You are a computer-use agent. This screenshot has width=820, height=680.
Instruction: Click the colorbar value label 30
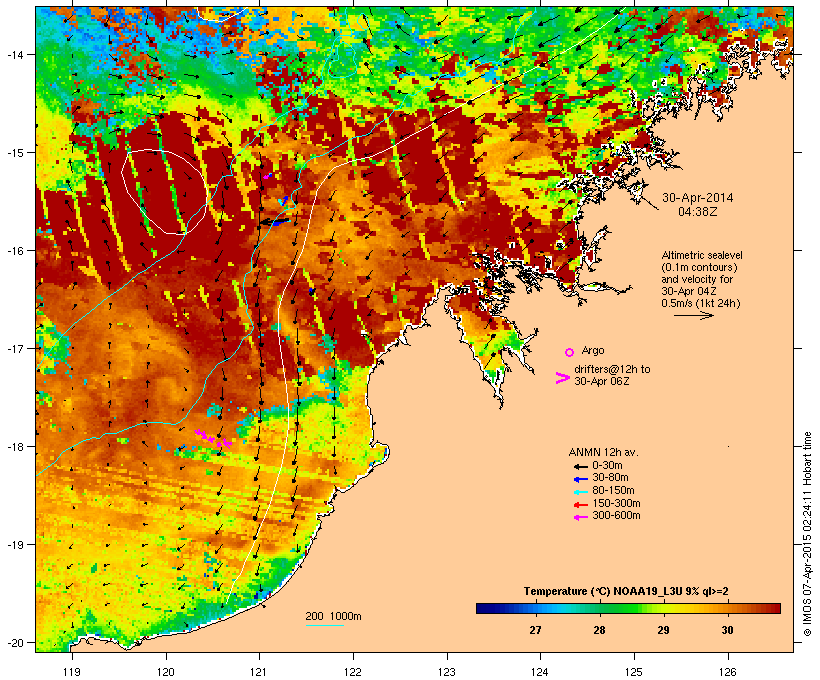coord(727,630)
